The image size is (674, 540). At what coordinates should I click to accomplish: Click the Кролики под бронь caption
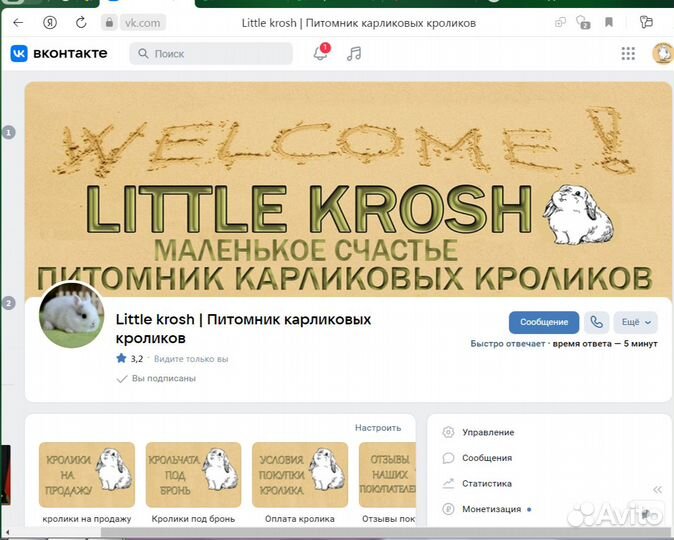tap(193, 519)
